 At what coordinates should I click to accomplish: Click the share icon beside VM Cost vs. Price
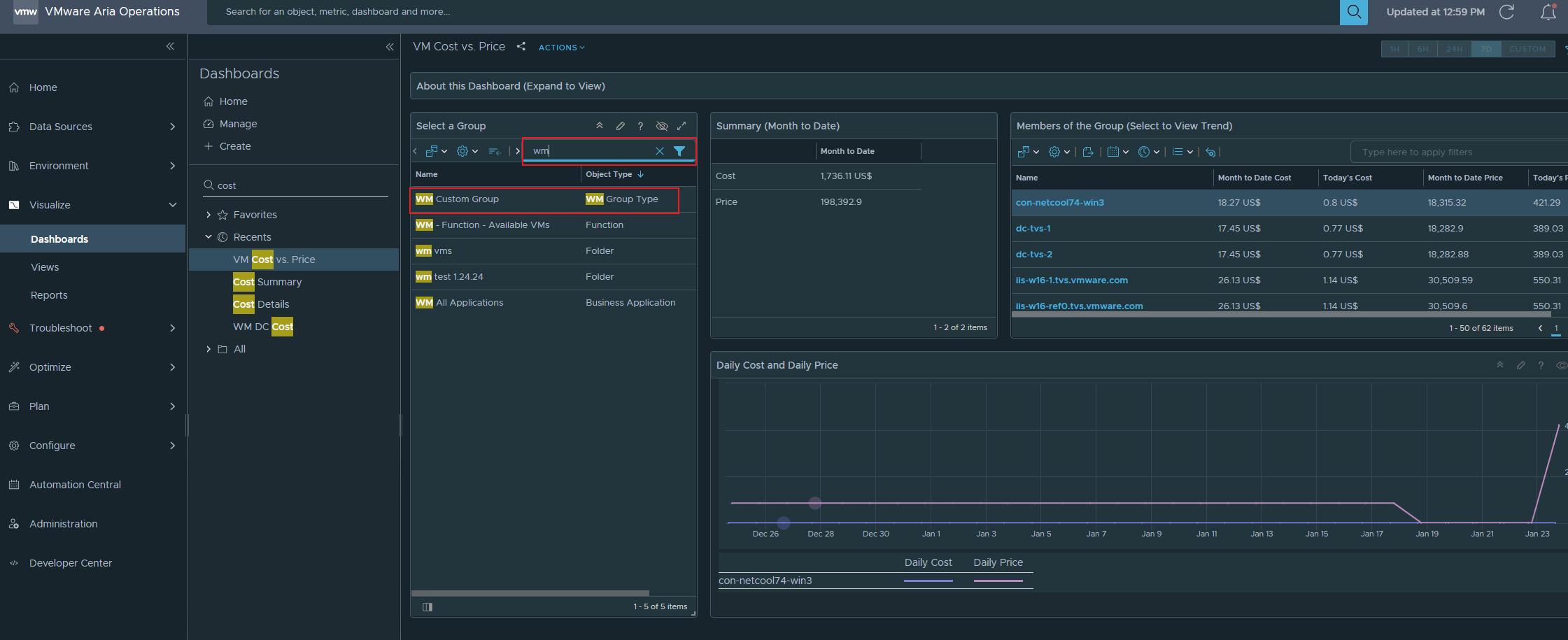[521, 46]
